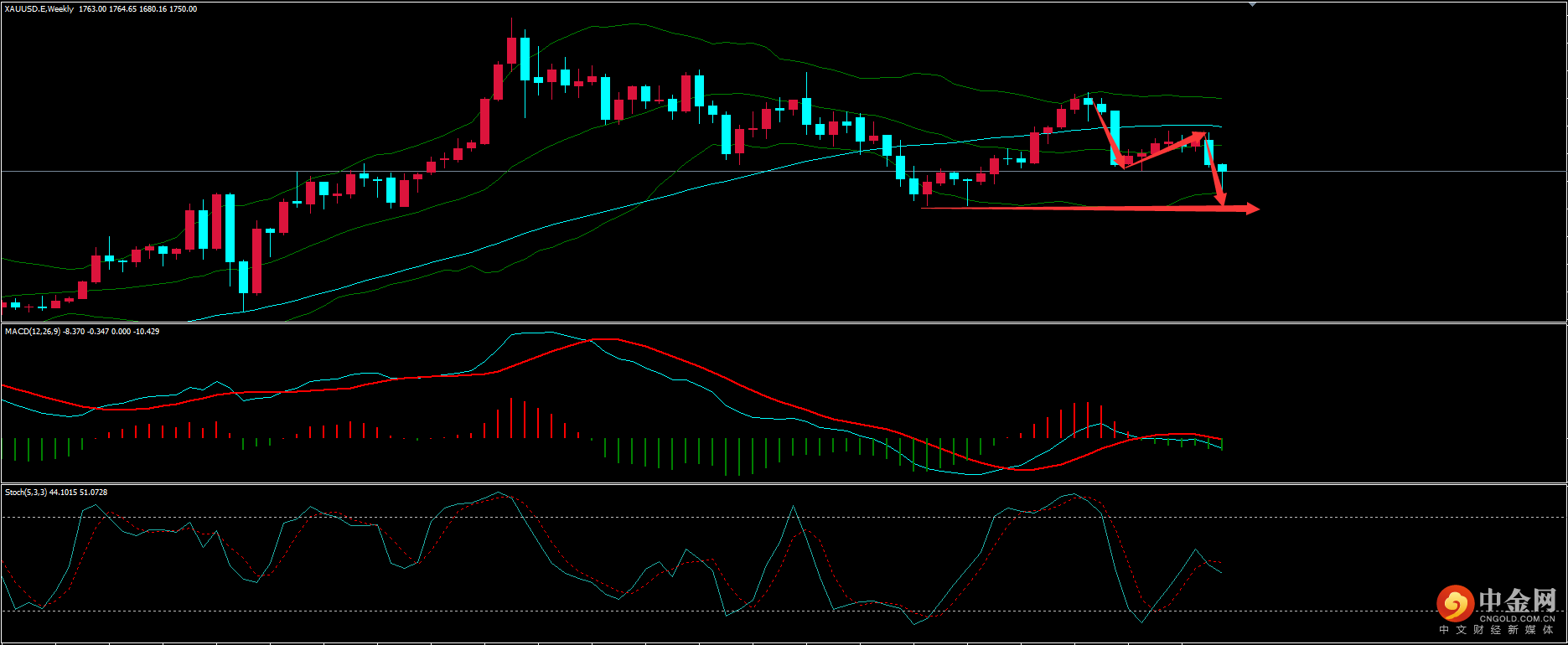The width and height of the screenshot is (1568, 645).
Task: Click the orange cloud CNGOLD logo icon
Action: click(1455, 603)
